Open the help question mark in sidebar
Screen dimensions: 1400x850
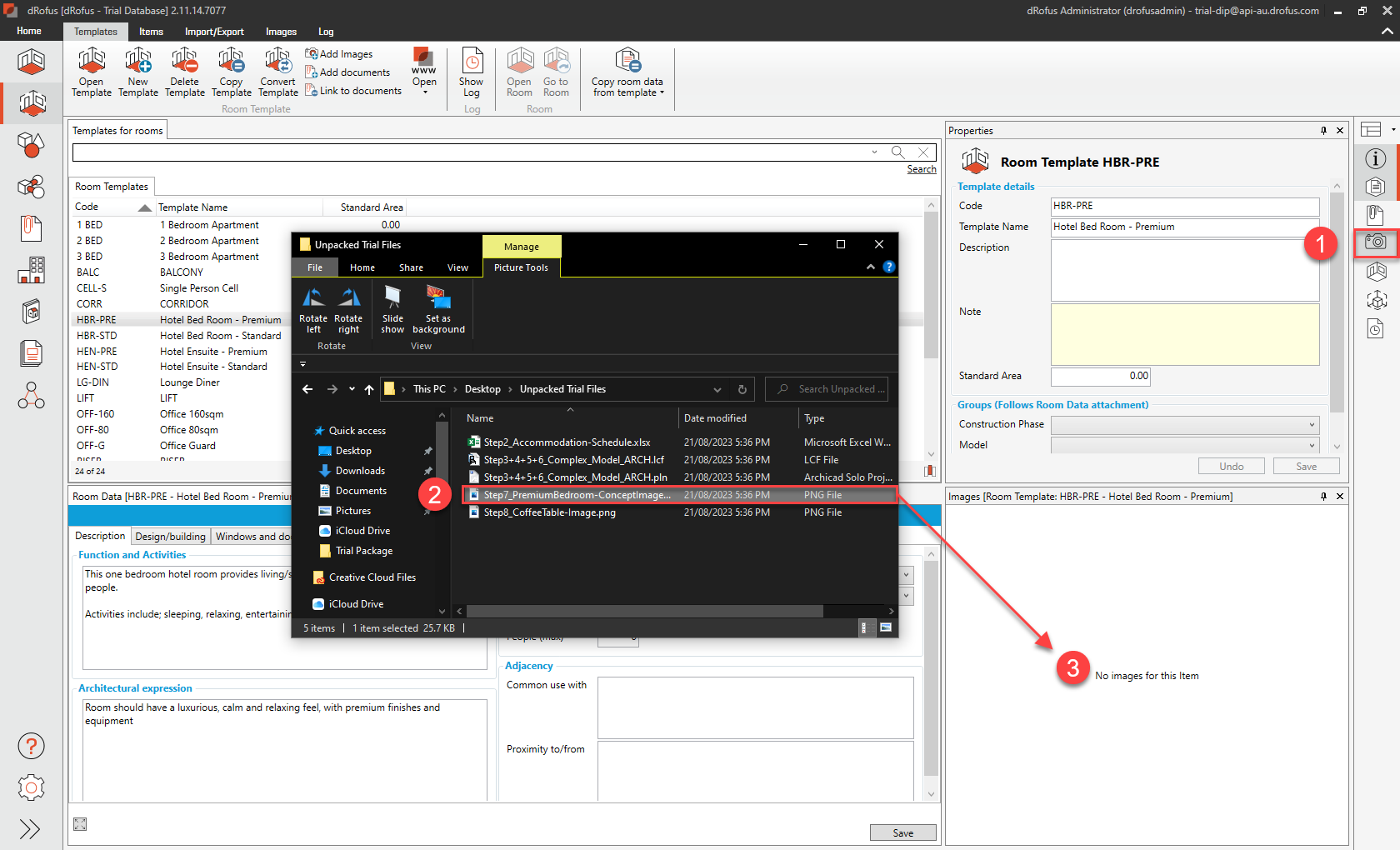pos(31,746)
